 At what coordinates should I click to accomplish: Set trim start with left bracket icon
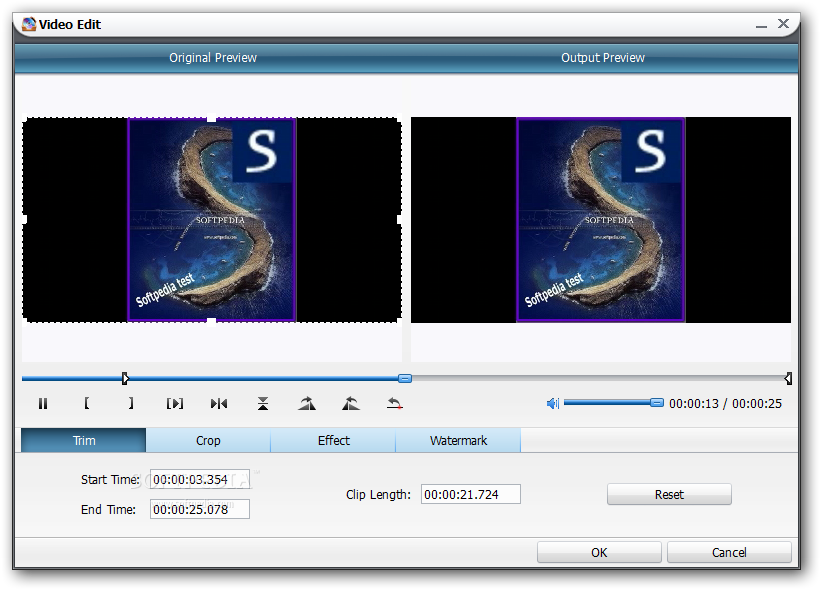tap(87, 403)
